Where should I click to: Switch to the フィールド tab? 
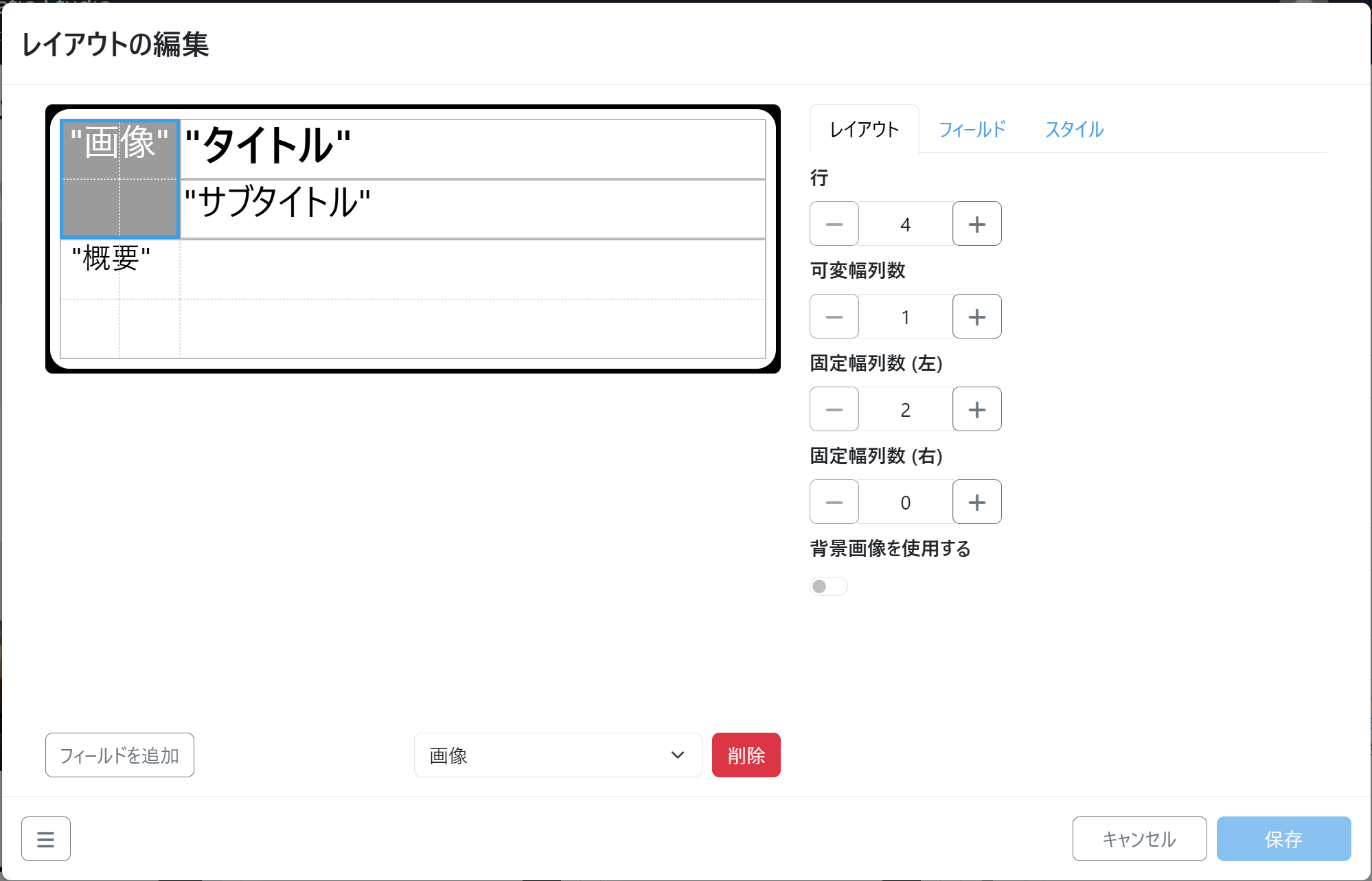[972, 129]
